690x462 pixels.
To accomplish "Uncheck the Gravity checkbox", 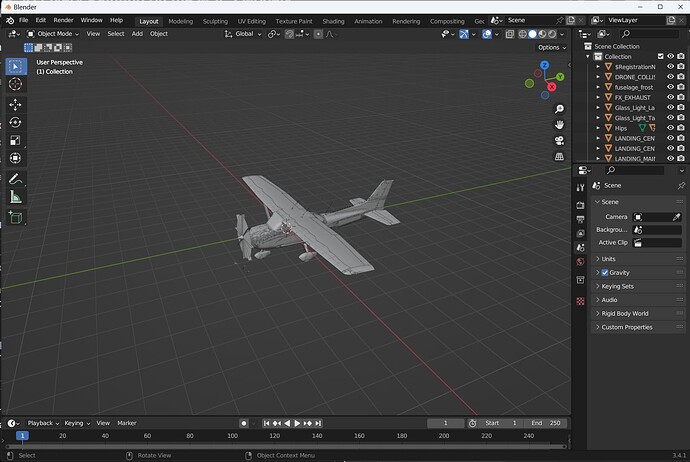I will [605, 273].
